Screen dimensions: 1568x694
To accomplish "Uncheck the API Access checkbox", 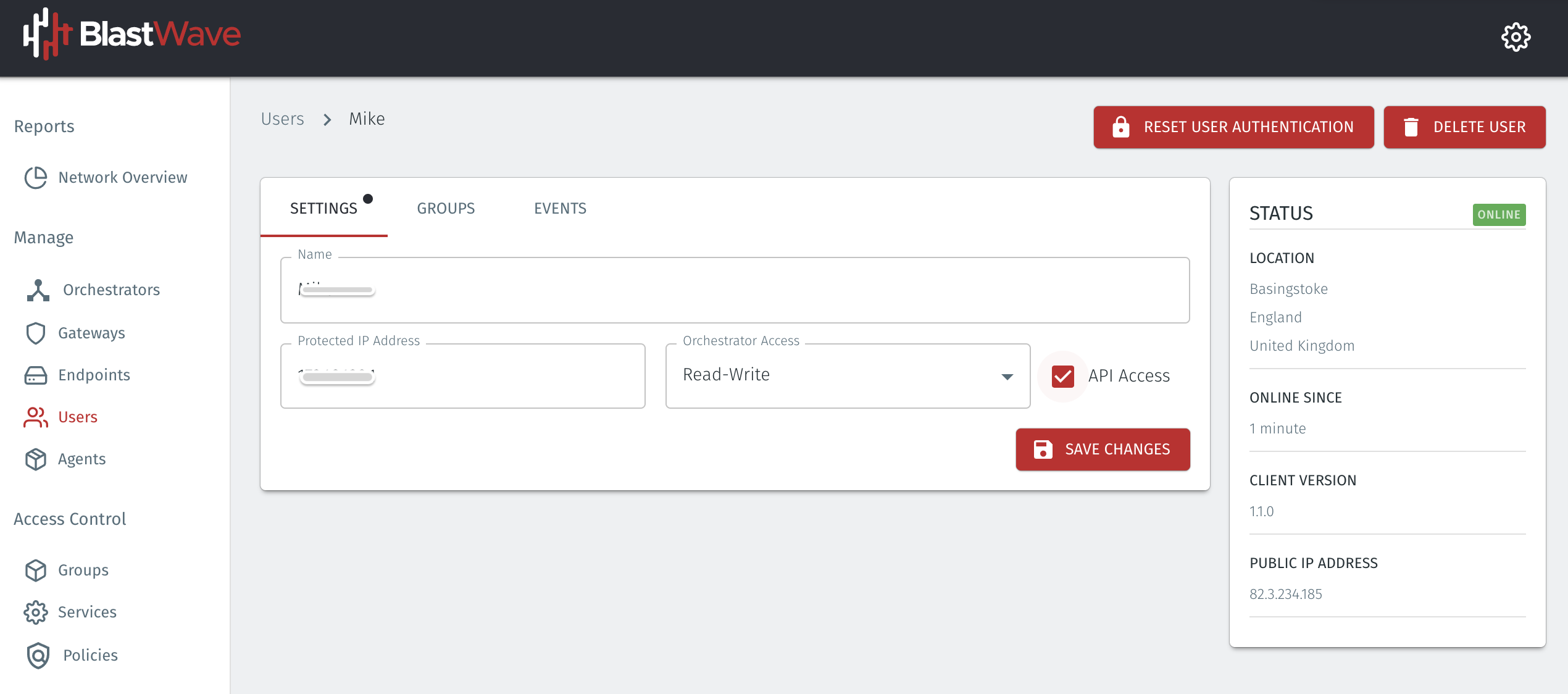I will pyautogui.click(x=1062, y=375).
